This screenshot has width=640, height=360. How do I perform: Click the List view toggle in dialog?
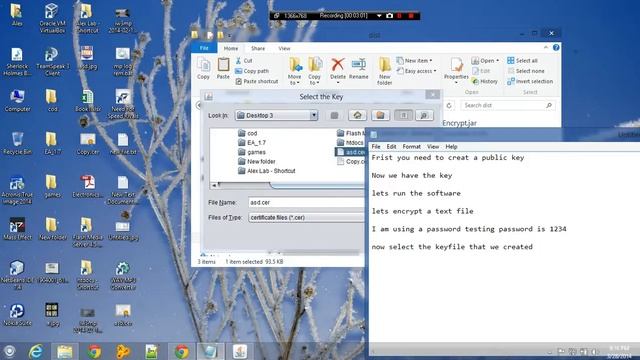point(403,116)
